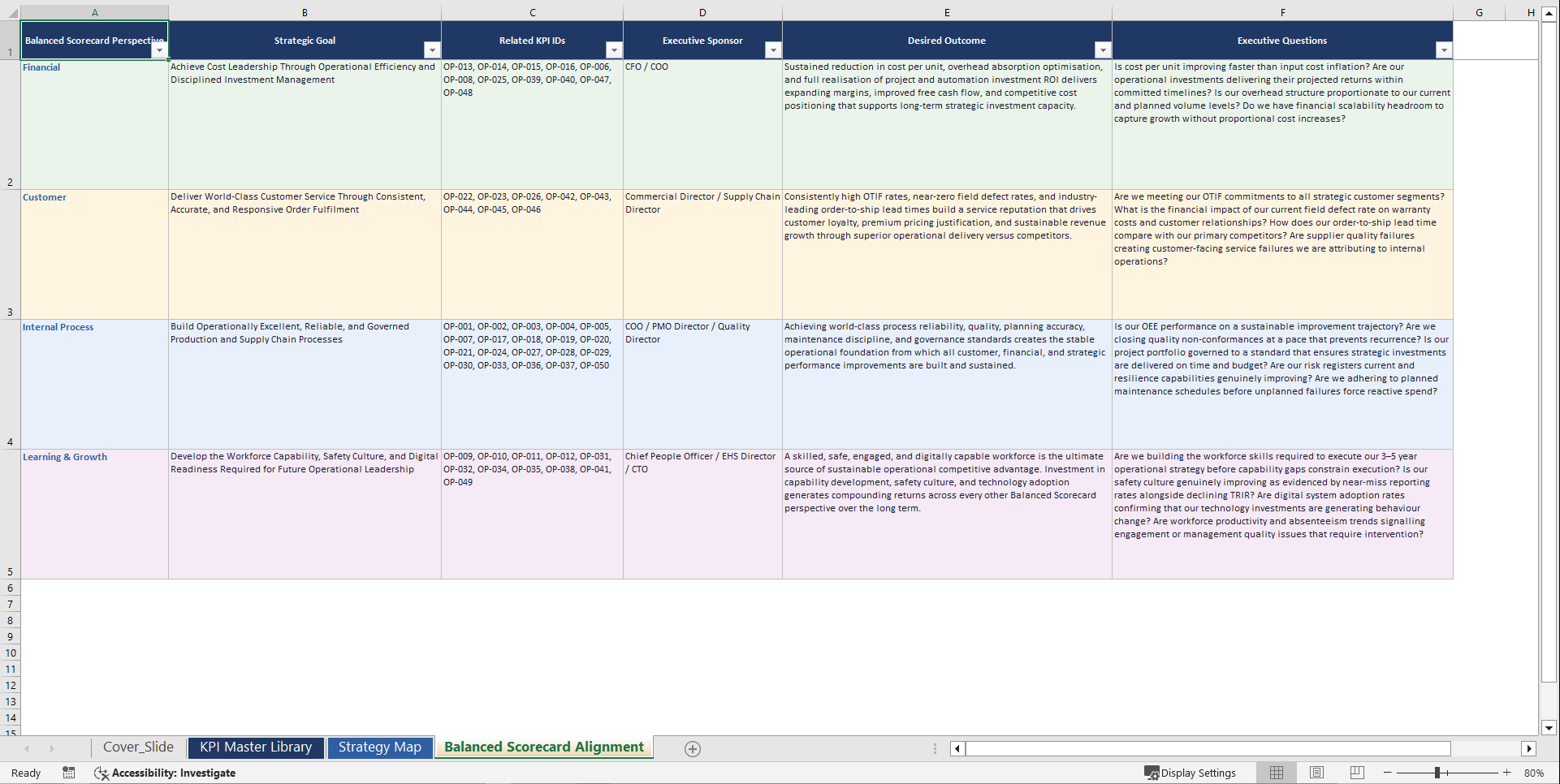Select column E header
Viewport: 1560px width, 784px height.
pos(947,13)
